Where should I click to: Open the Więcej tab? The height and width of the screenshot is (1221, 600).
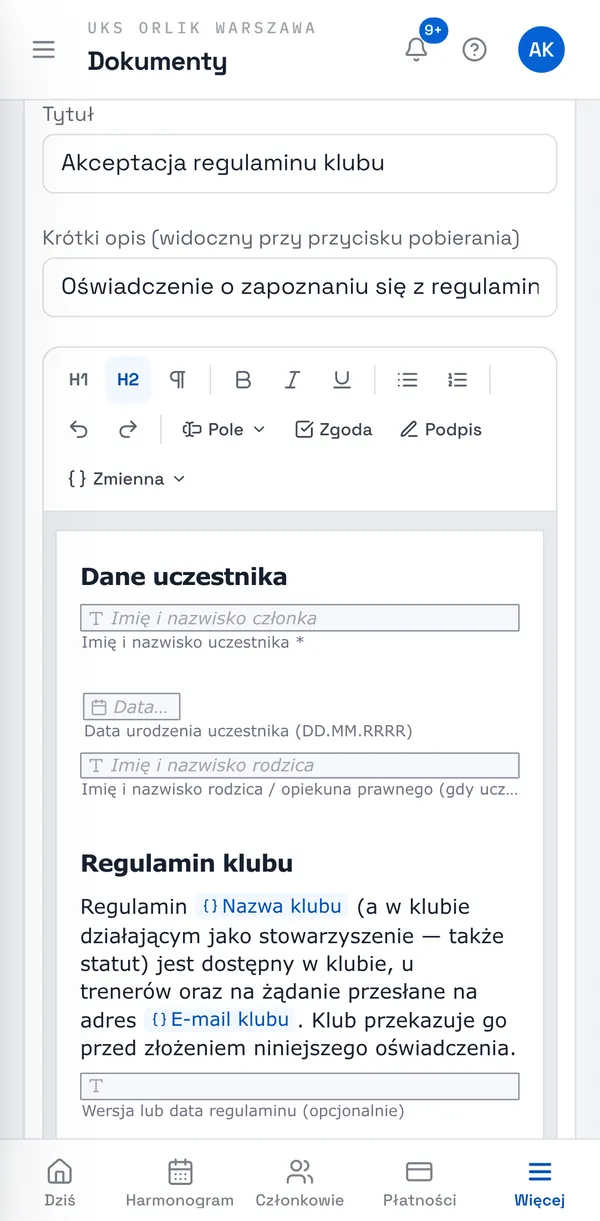click(x=540, y=1183)
